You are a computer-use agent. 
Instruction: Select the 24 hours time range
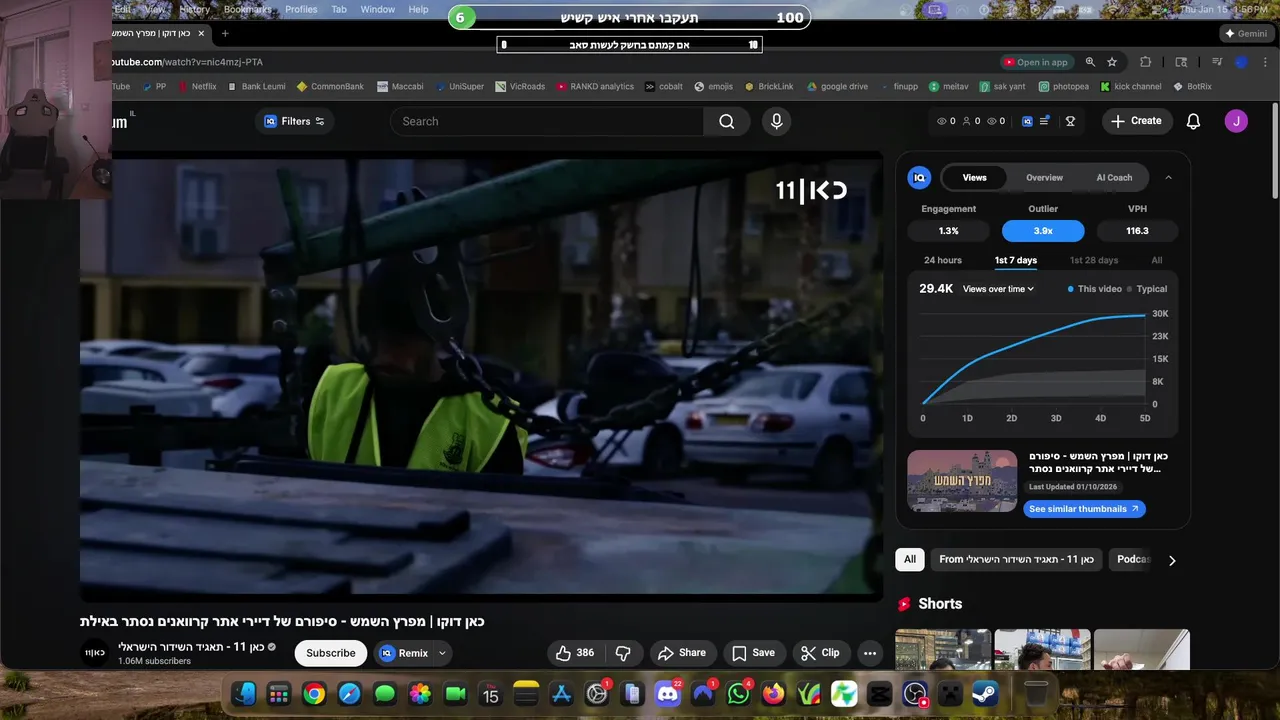coord(943,260)
